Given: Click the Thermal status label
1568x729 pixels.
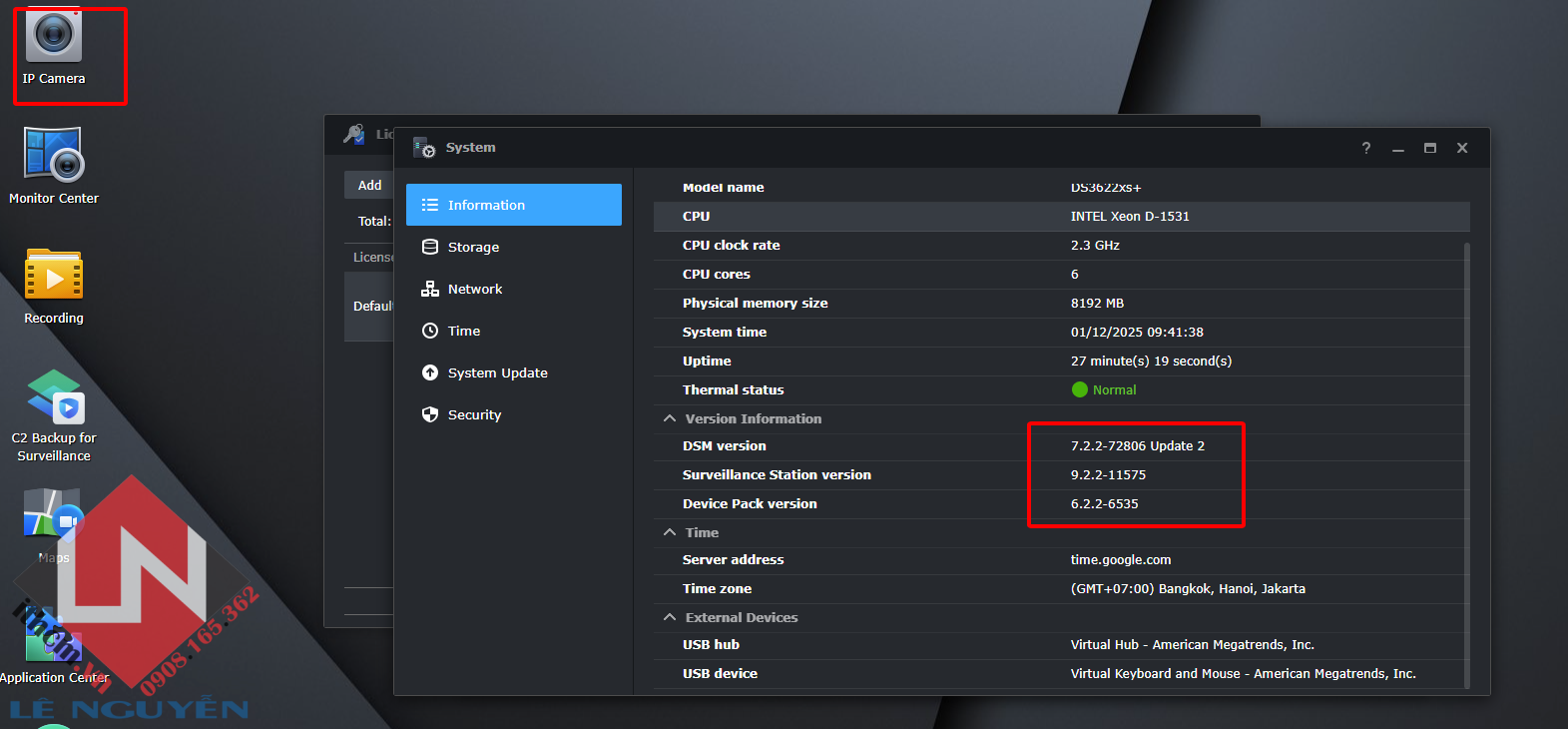Looking at the screenshot, I should click(733, 389).
